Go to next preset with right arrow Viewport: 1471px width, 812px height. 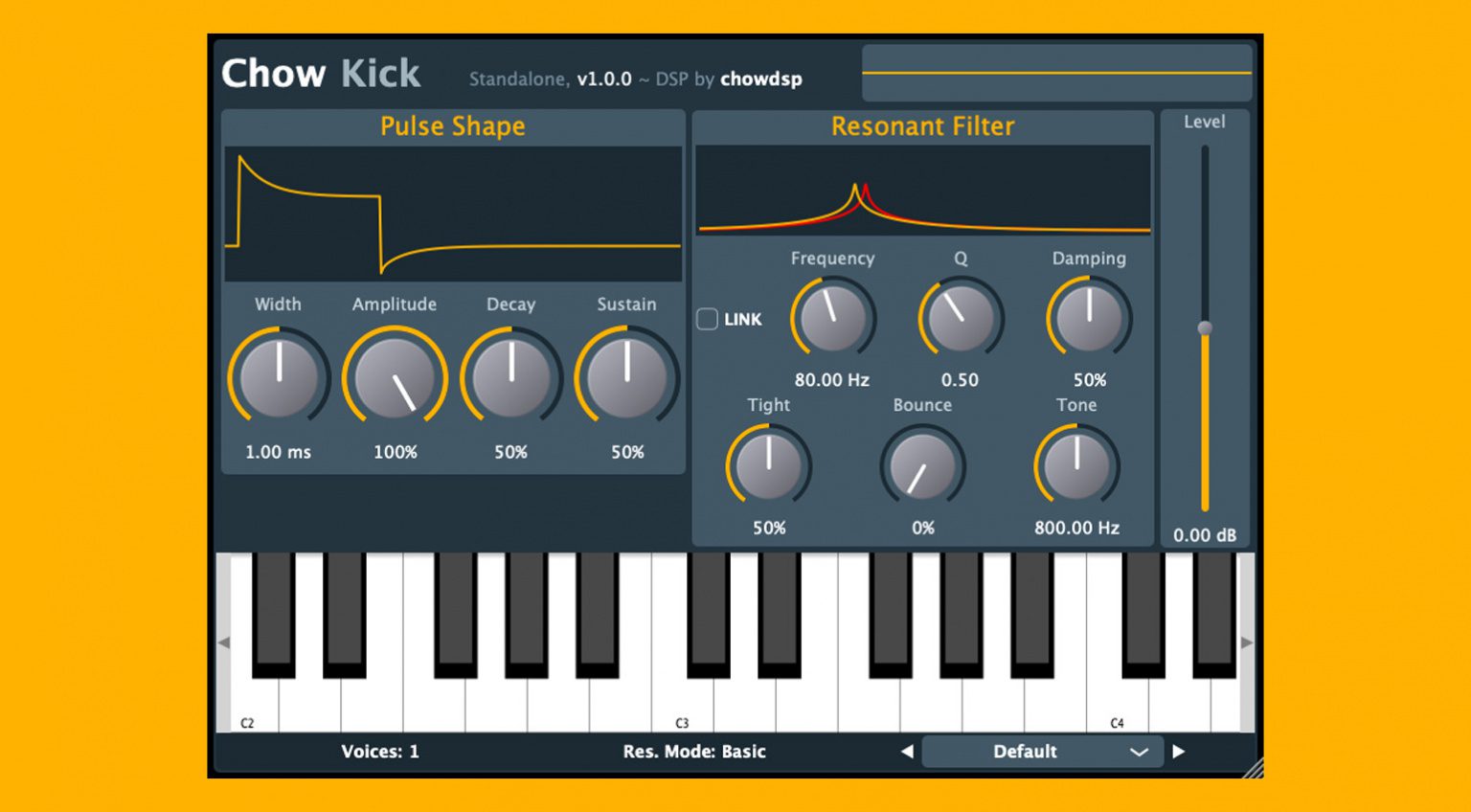point(1180,752)
